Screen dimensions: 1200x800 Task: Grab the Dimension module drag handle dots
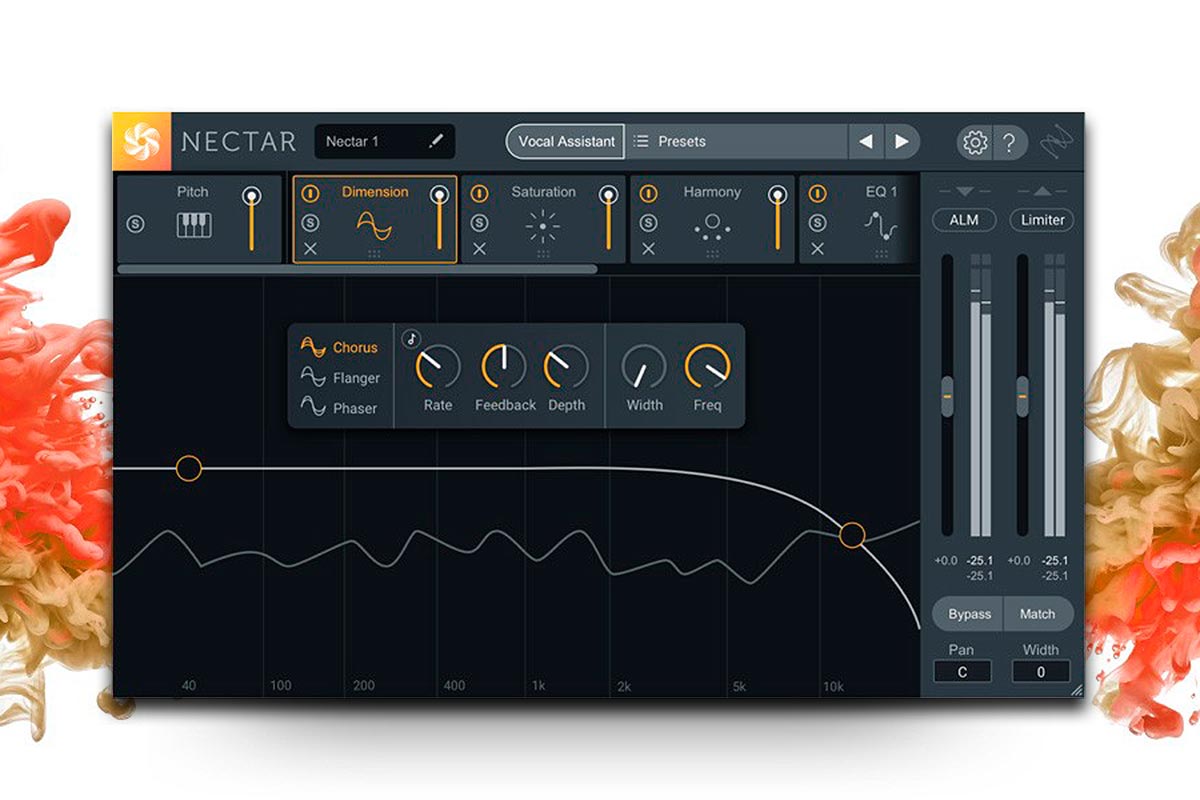click(x=375, y=254)
